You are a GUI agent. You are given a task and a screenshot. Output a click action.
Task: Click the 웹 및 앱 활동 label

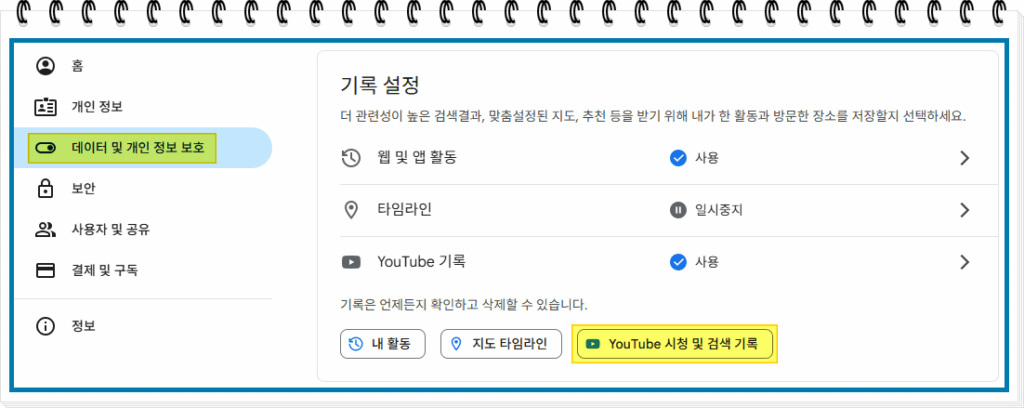(417, 158)
